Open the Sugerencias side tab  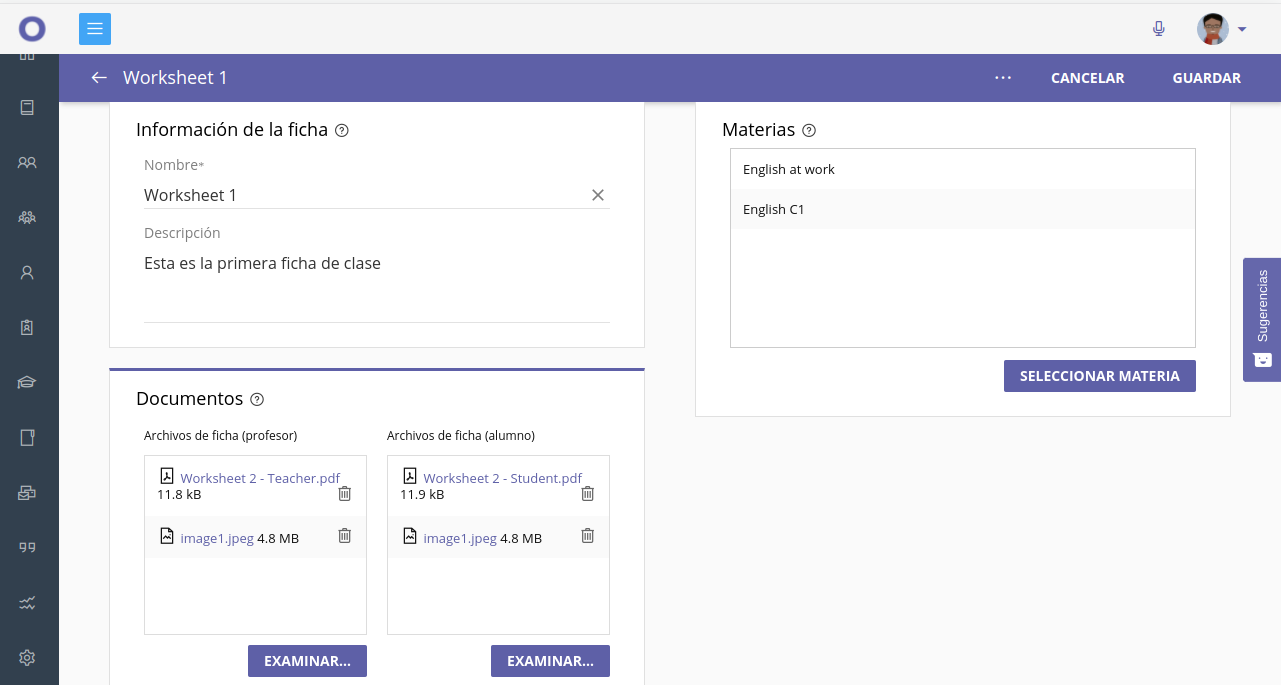(1262, 319)
